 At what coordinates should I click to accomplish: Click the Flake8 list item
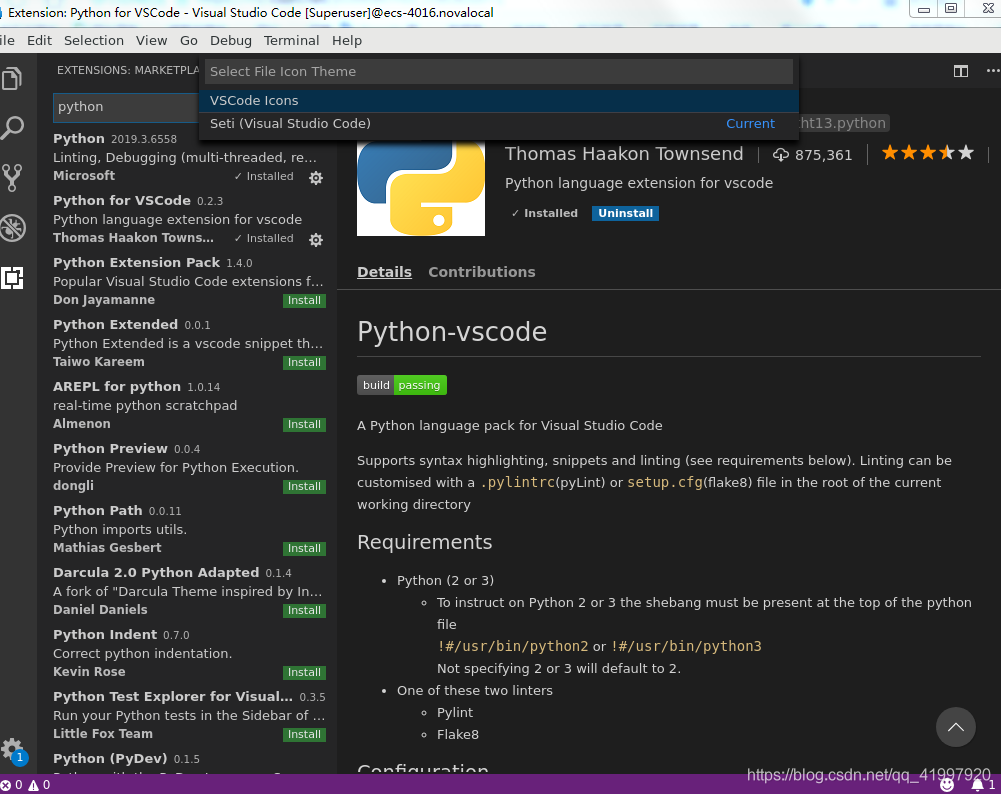point(458,734)
